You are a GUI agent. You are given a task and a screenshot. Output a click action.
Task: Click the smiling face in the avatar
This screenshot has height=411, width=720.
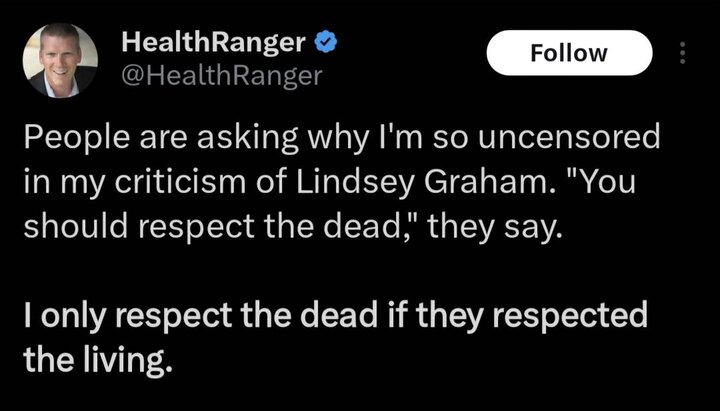59,57
